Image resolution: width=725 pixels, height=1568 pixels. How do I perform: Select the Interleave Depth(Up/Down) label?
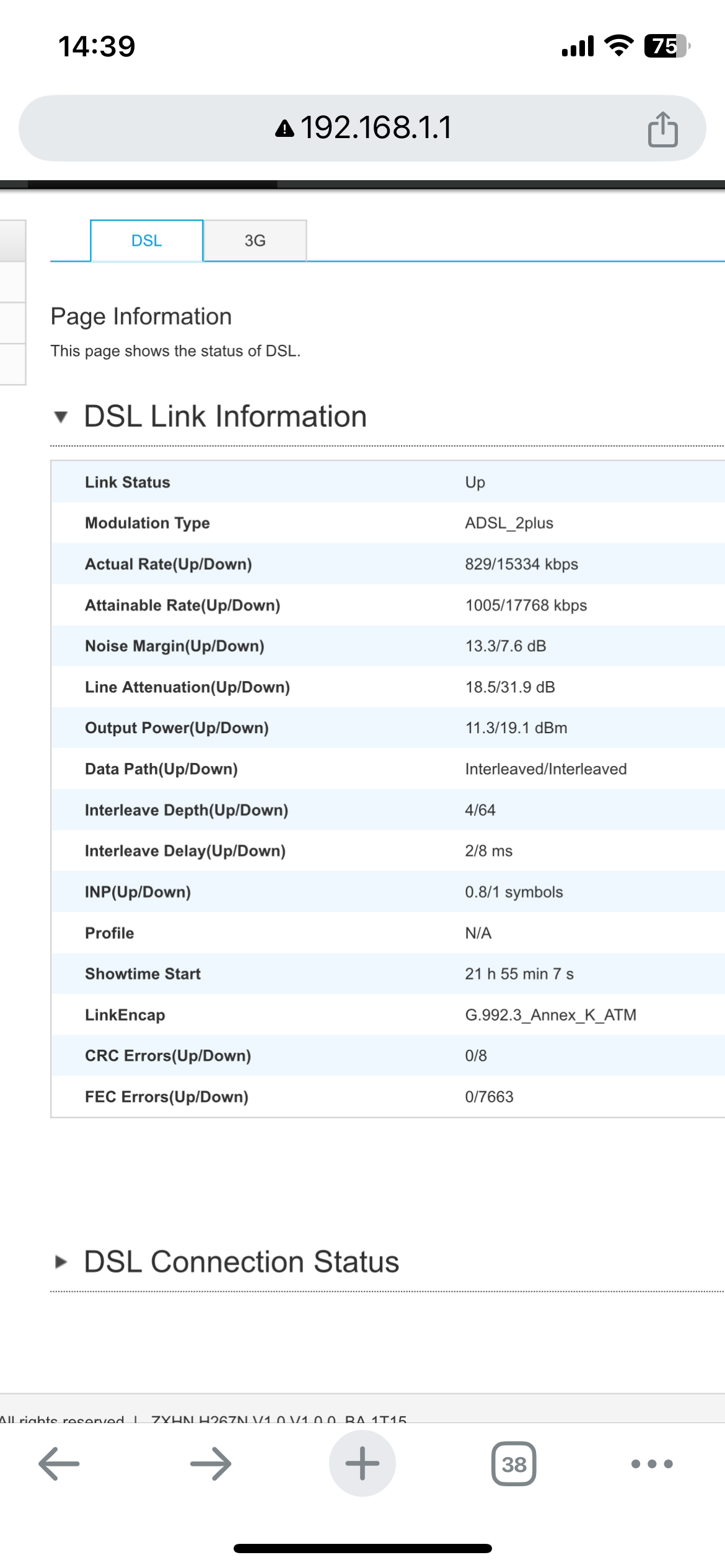point(187,810)
